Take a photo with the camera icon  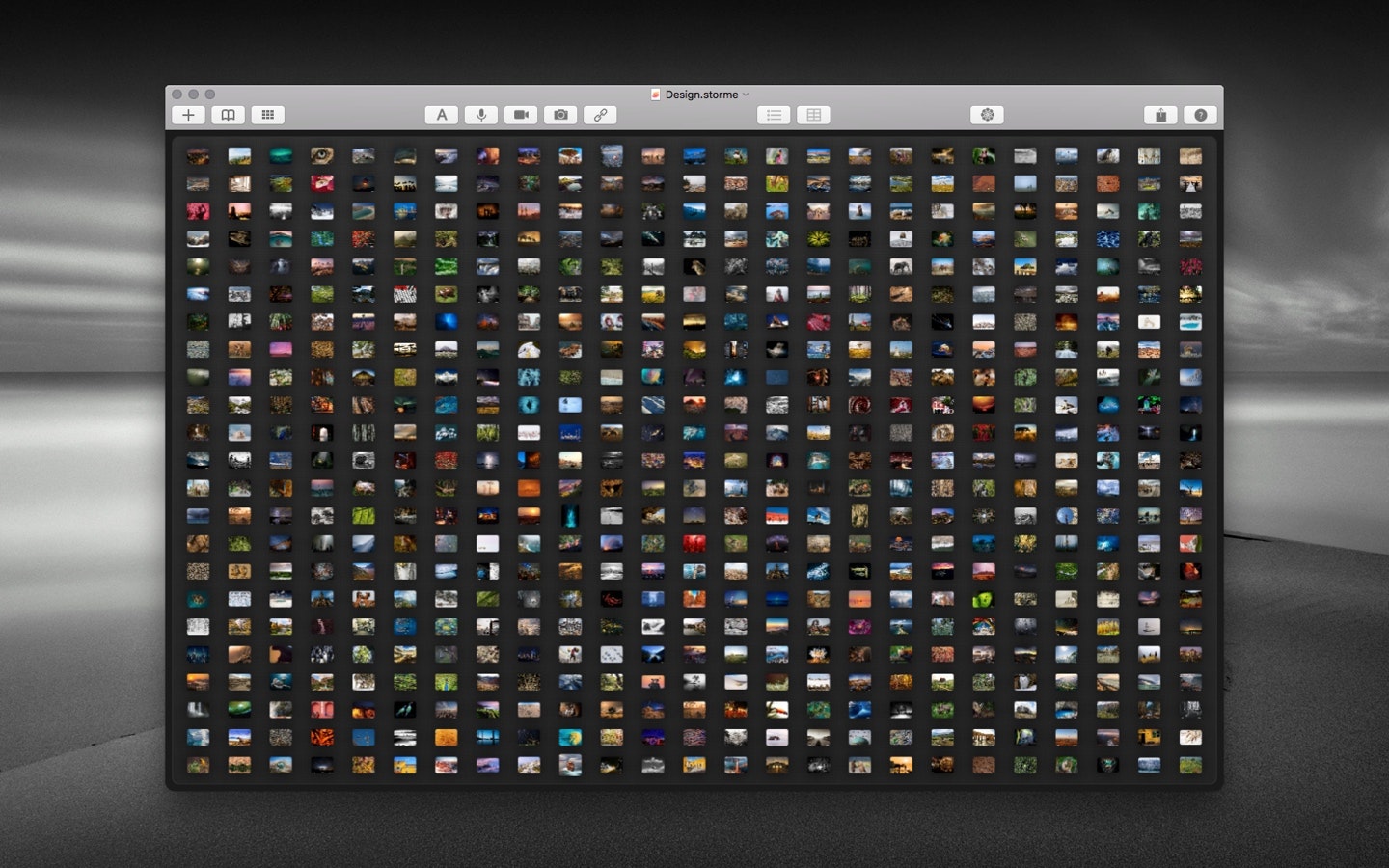click(560, 115)
